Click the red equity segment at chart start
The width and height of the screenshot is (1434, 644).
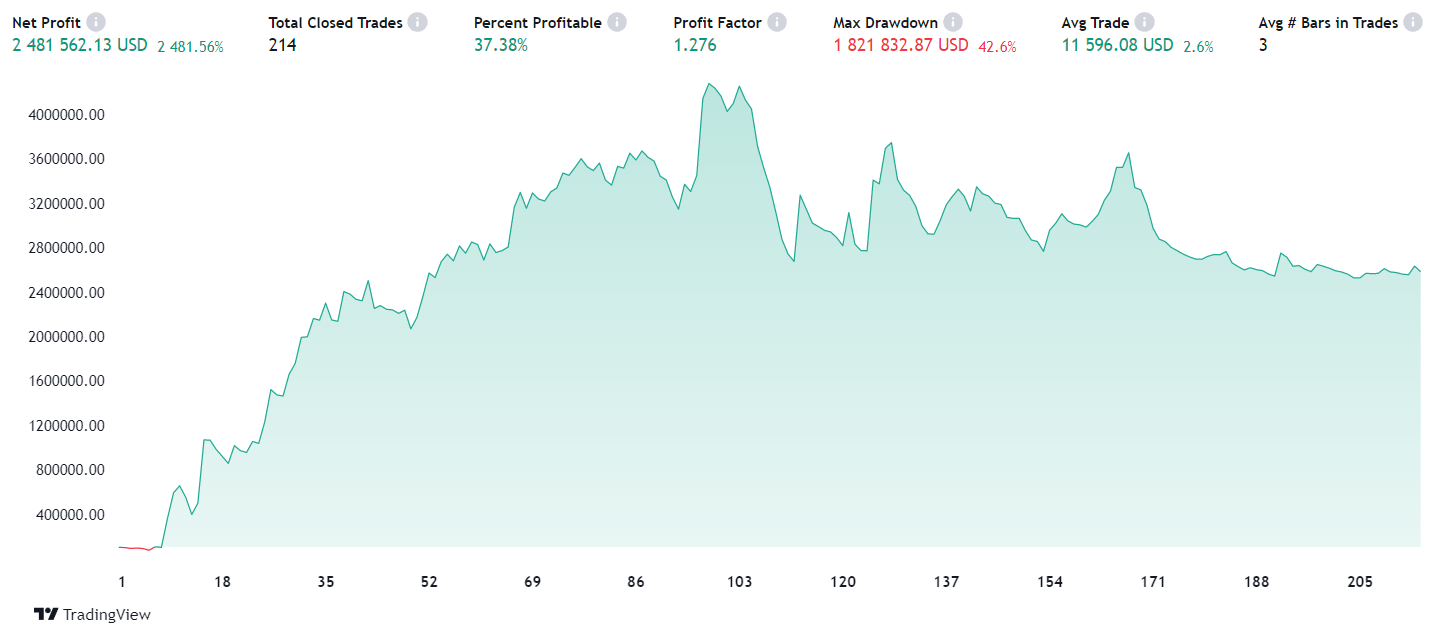pyautogui.click(x=135, y=548)
